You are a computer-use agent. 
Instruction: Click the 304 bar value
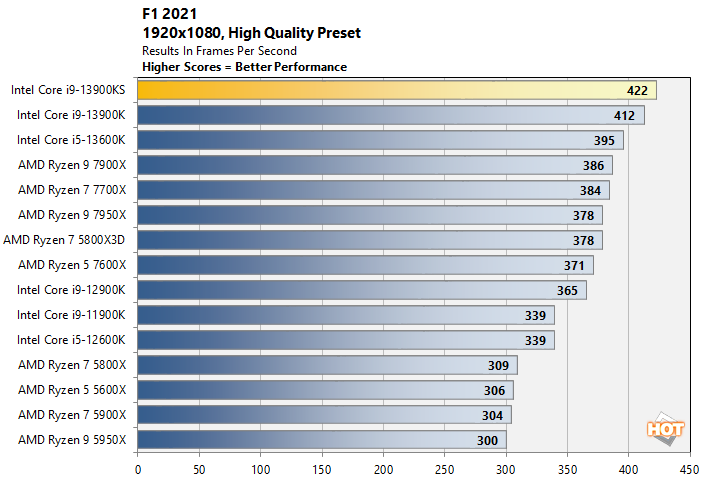coord(492,415)
